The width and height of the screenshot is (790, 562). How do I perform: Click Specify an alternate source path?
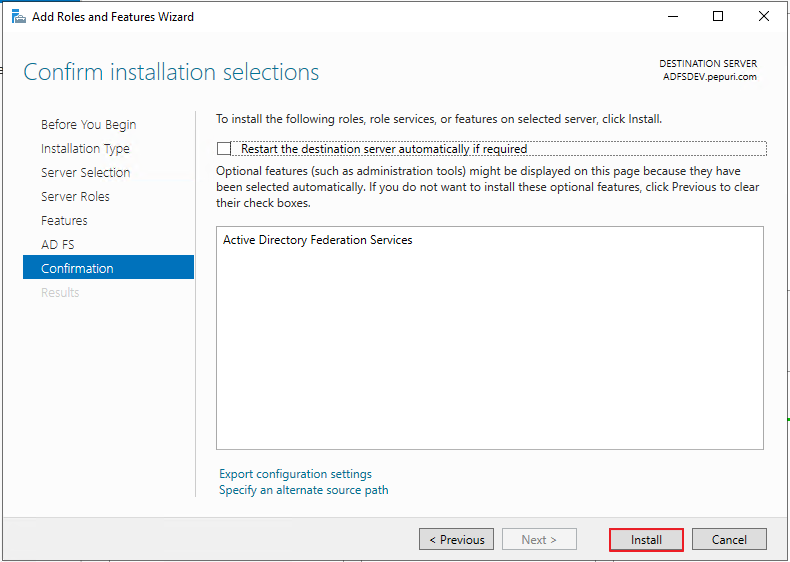[x=304, y=490]
